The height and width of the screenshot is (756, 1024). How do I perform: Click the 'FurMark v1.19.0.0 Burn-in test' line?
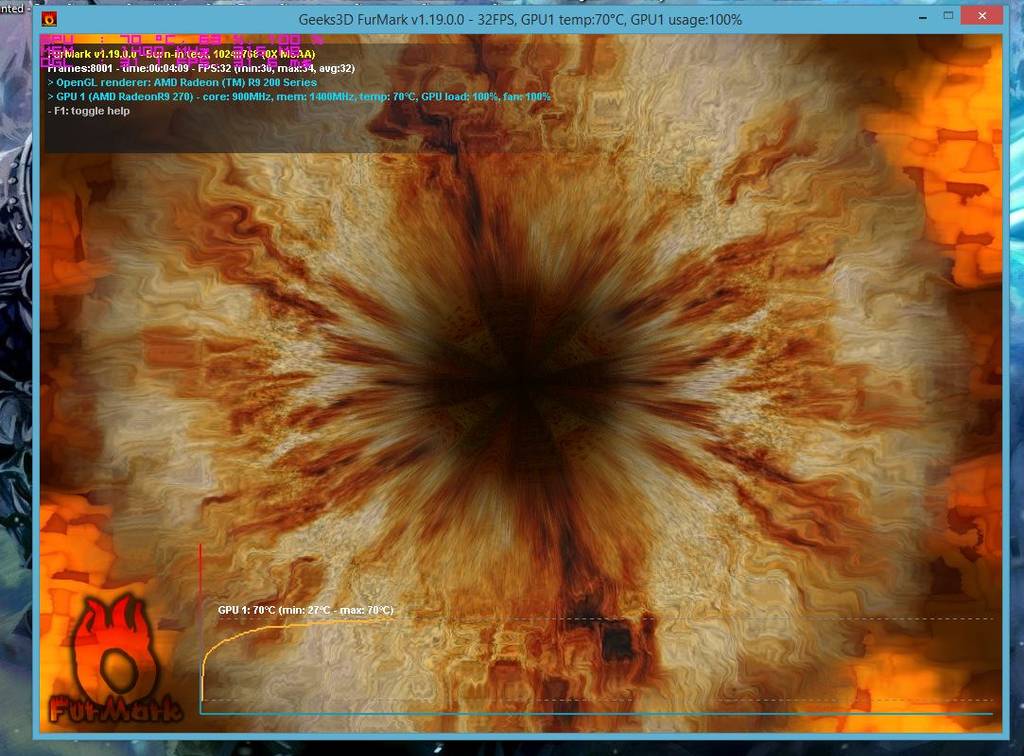pos(182,54)
